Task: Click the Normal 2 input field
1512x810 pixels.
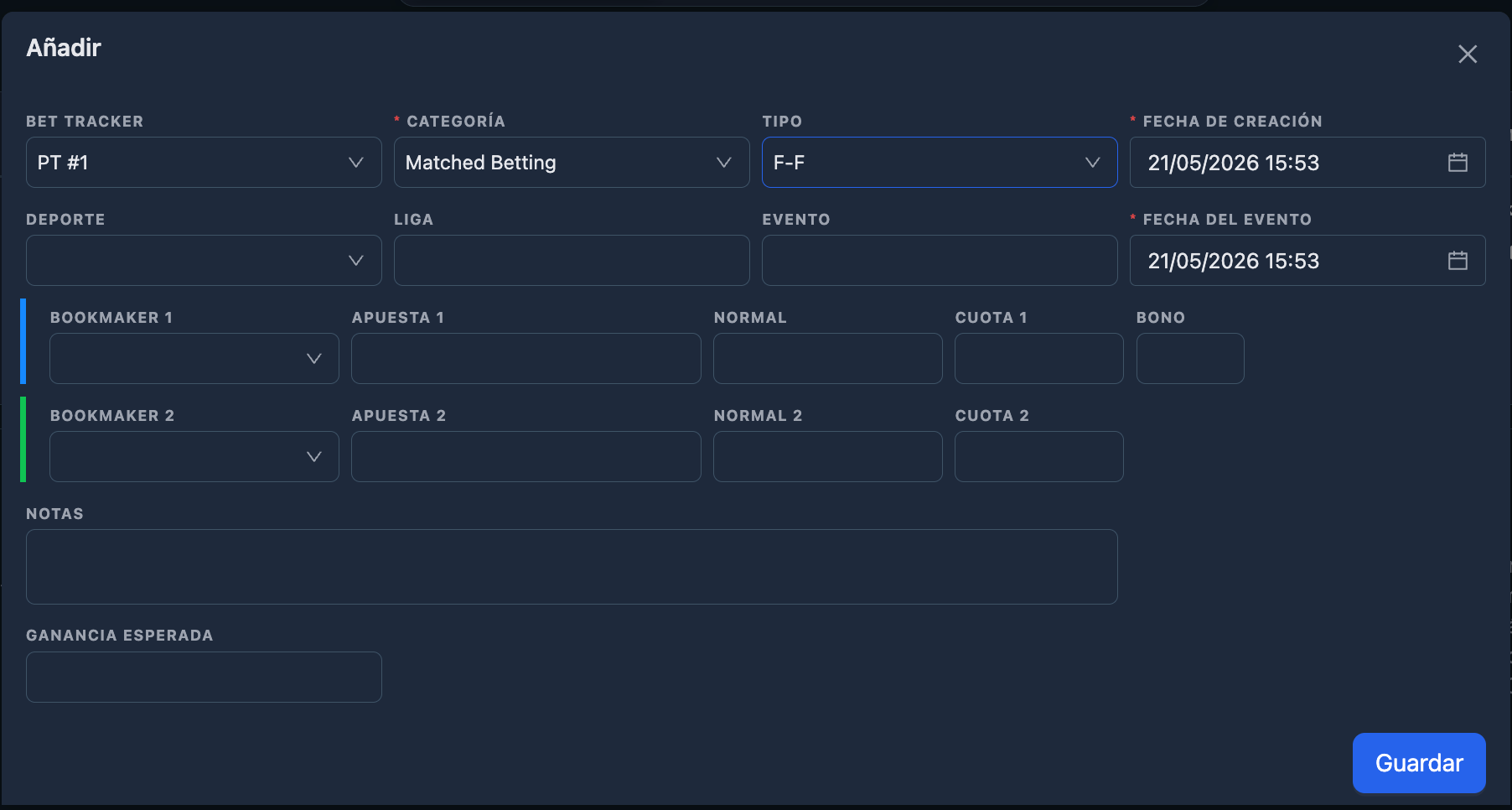Action: tap(828, 457)
